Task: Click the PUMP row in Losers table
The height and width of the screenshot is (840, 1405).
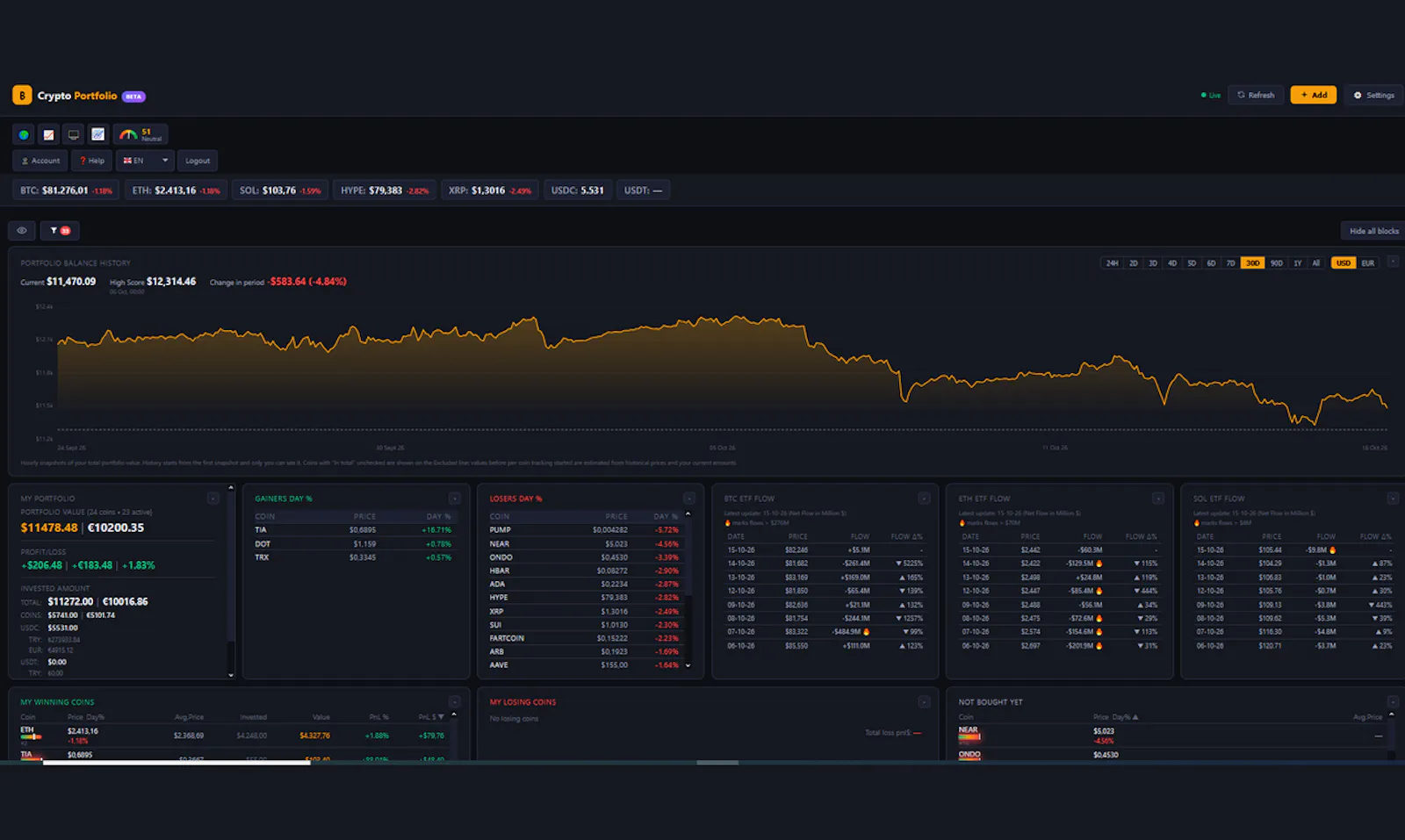Action: point(584,530)
